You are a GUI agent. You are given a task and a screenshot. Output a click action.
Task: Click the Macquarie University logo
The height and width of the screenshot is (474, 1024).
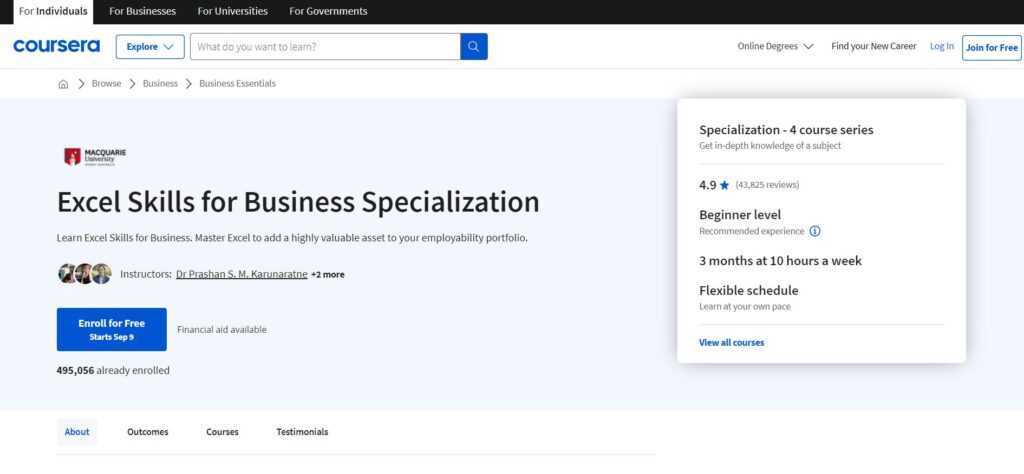(x=95, y=157)
